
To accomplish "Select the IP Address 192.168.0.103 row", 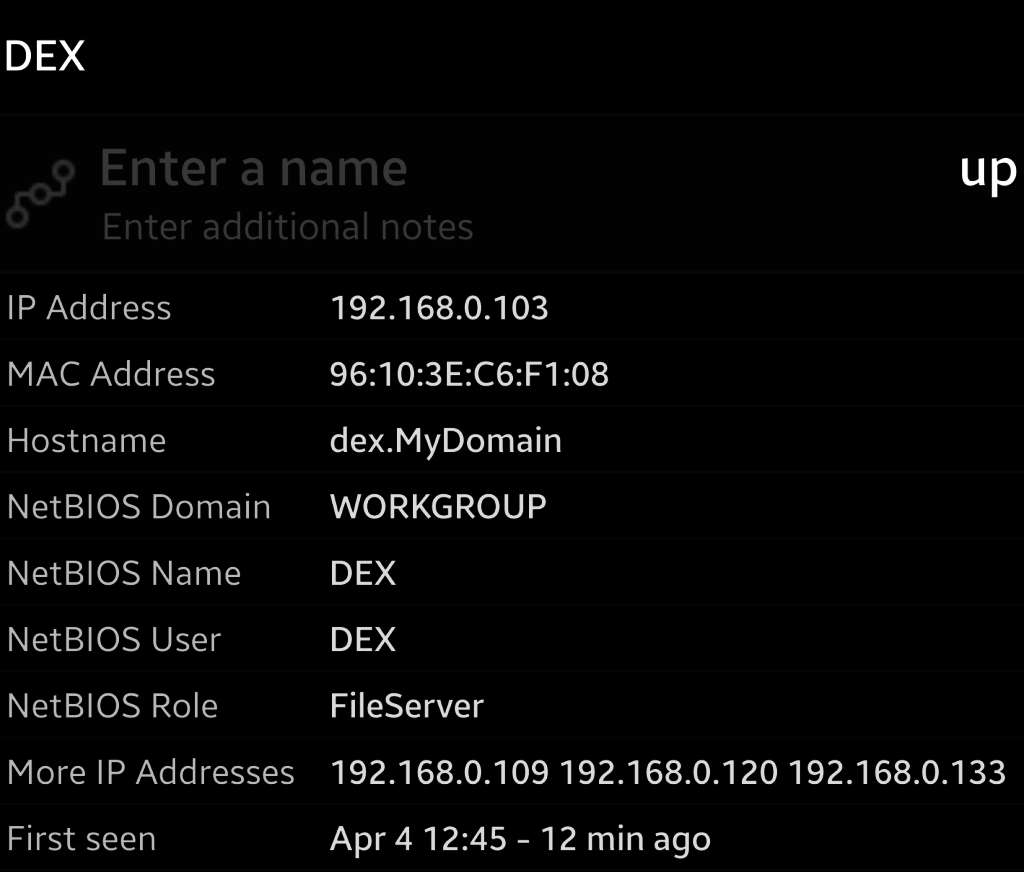I will 512,307.
